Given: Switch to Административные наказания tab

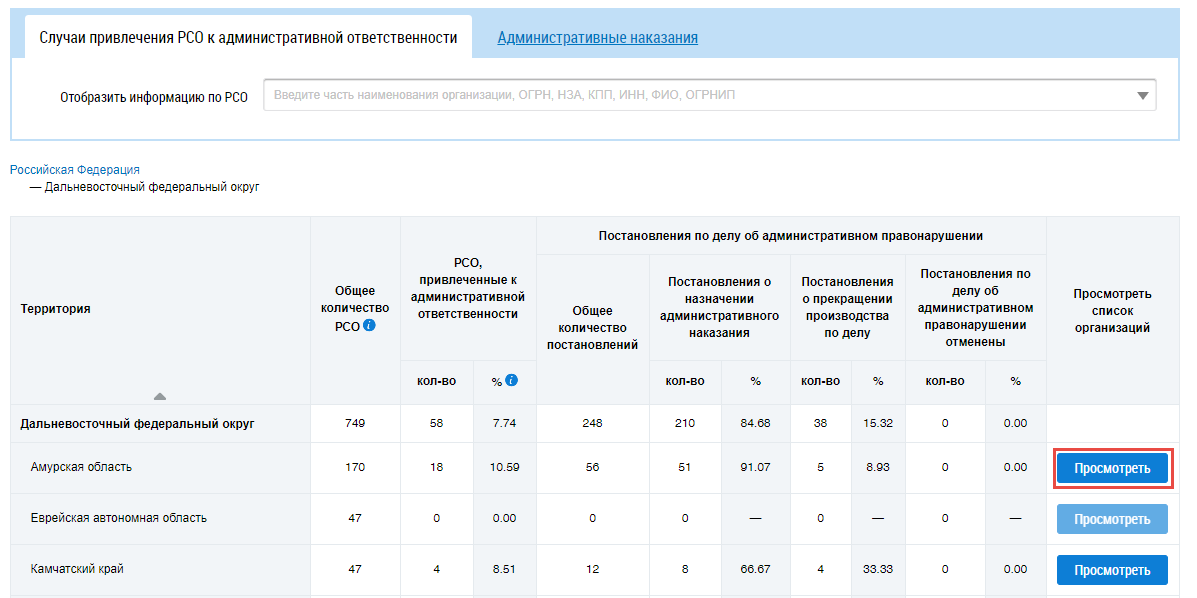Looking at the screenshot, I should 597,38.
